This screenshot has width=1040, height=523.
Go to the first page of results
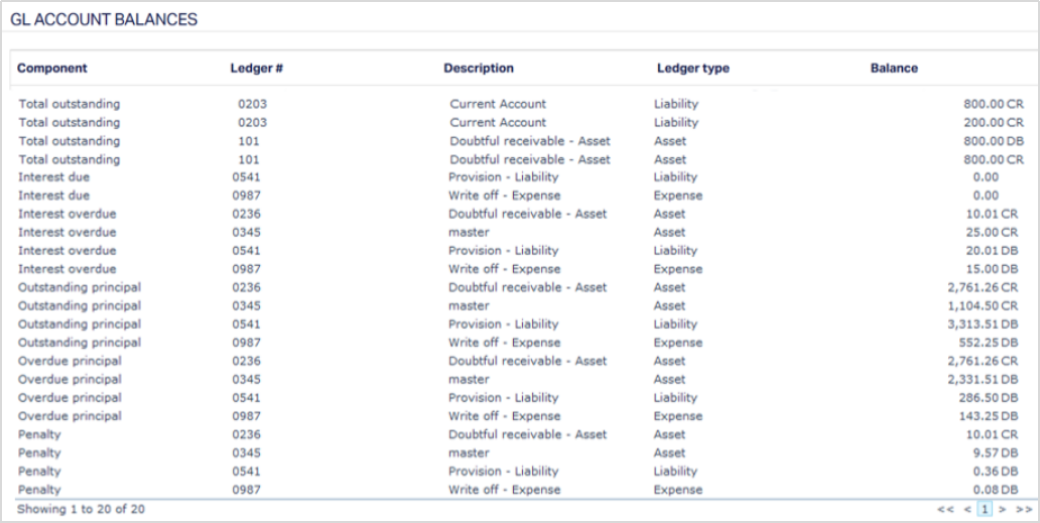[x=945, y=509]
